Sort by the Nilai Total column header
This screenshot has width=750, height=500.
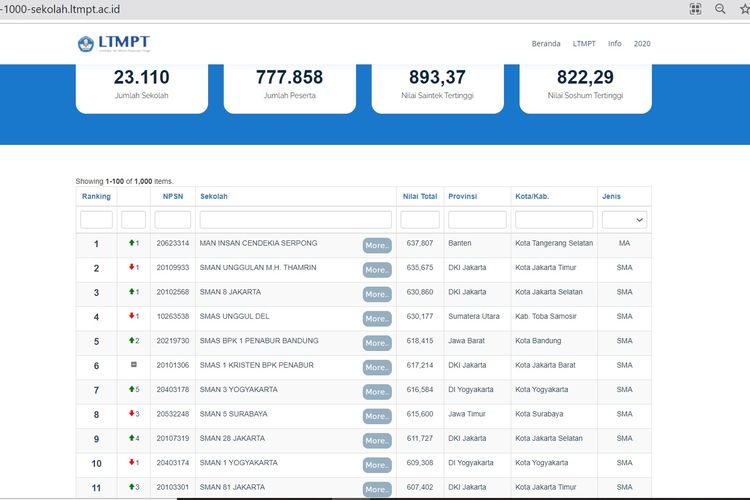[x=419, y=197]
